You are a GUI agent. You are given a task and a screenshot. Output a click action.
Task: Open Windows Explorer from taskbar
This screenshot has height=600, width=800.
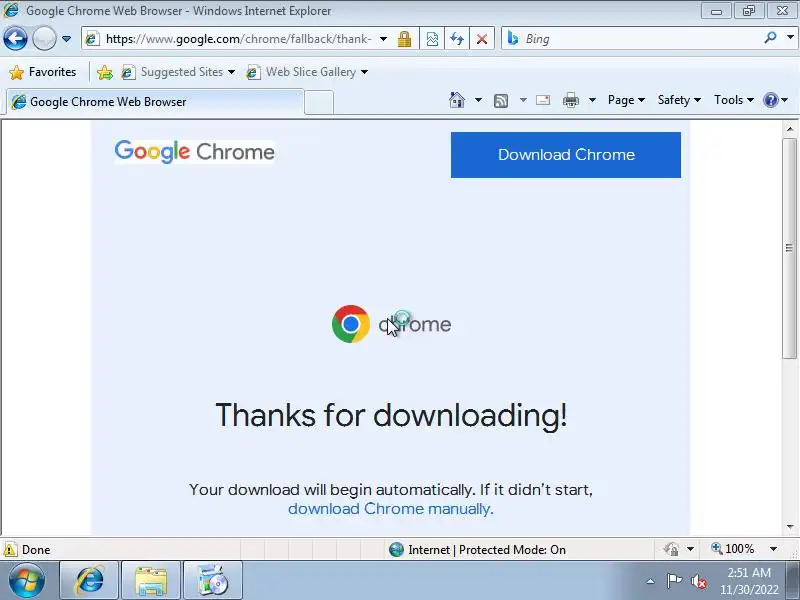pos(151,580)
